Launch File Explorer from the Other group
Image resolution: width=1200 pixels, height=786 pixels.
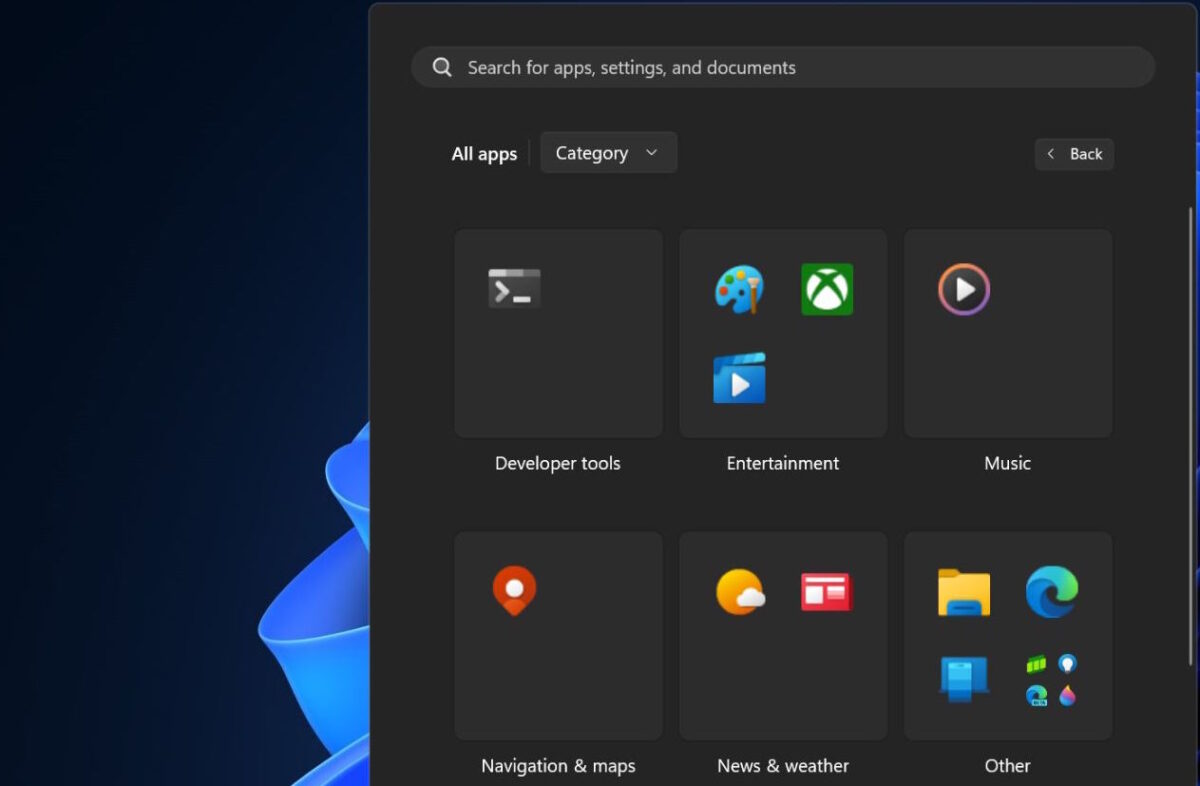[962, 591]
